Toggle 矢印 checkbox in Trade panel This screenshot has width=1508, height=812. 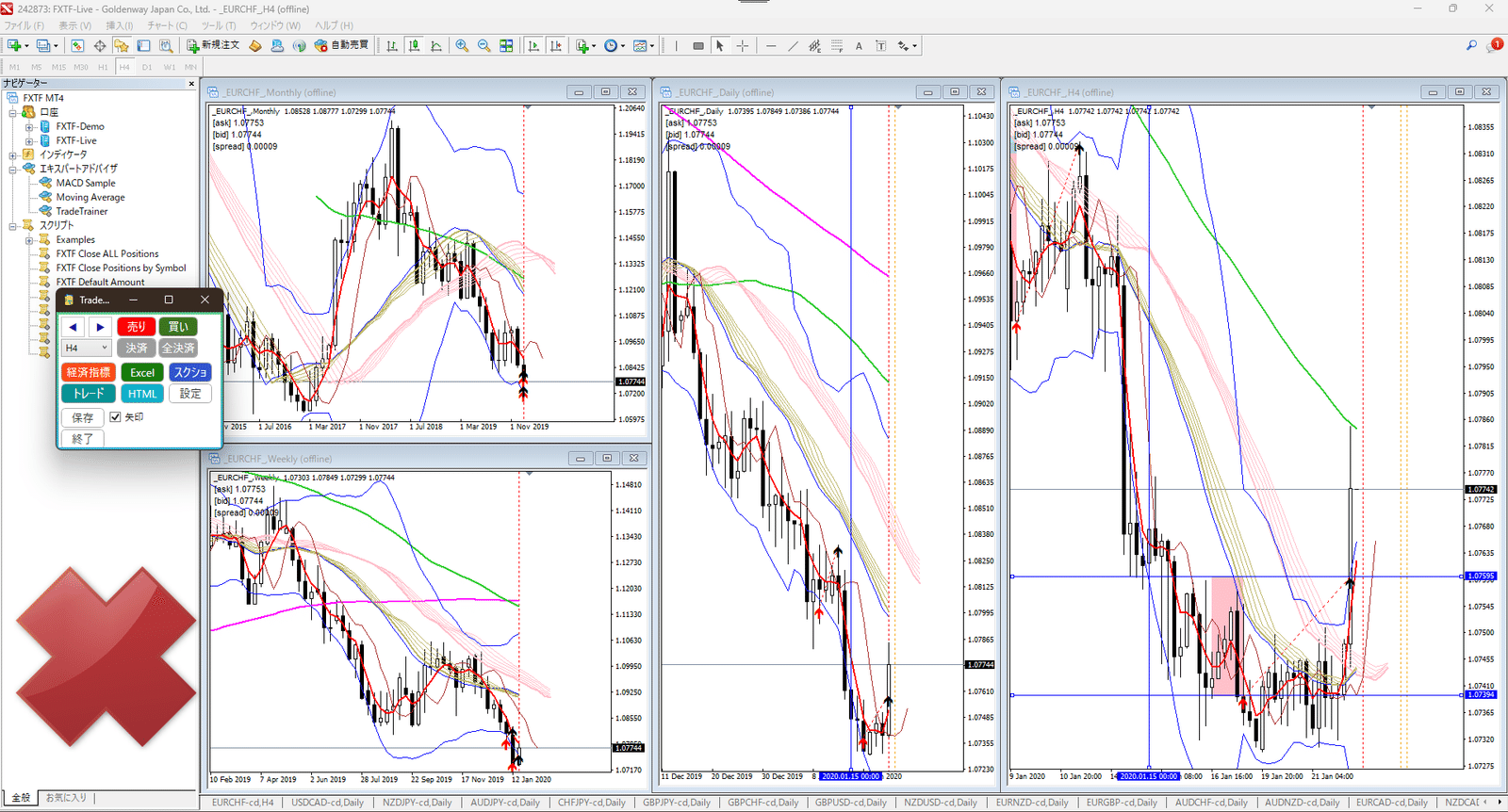click(x=115, y=416)
